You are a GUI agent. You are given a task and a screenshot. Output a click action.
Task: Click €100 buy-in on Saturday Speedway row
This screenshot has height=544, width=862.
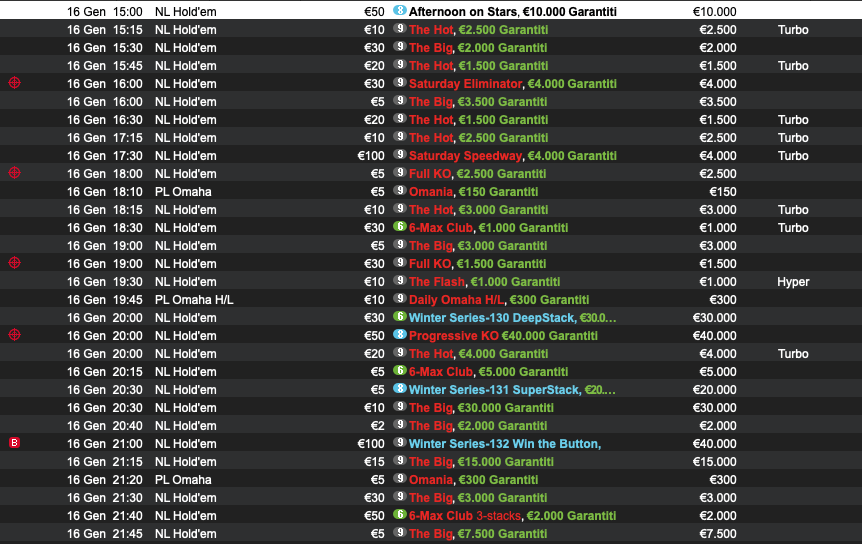[371, 156]
